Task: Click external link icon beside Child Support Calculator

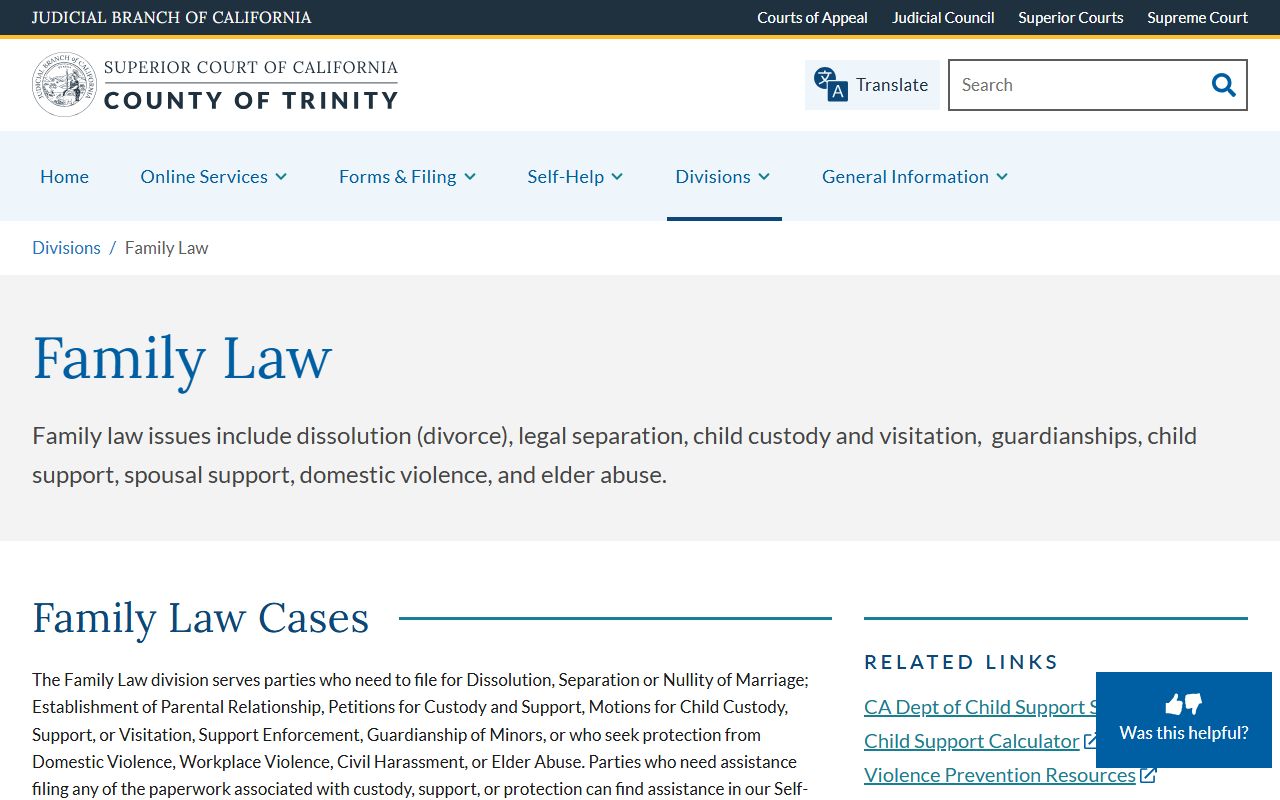Action: point(1091,741)
